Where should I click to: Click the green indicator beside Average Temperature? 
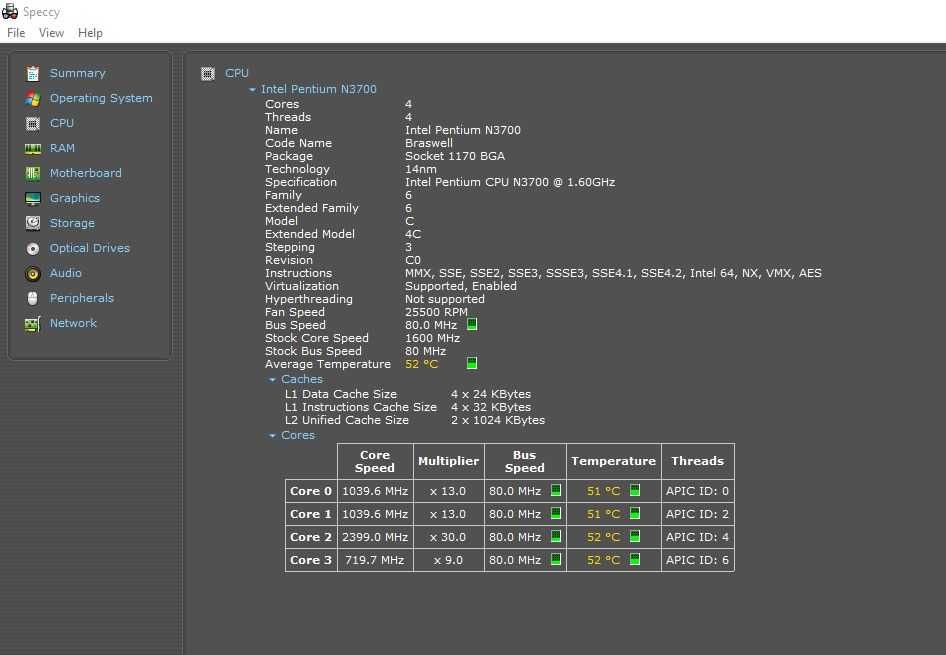click(472, 363)
